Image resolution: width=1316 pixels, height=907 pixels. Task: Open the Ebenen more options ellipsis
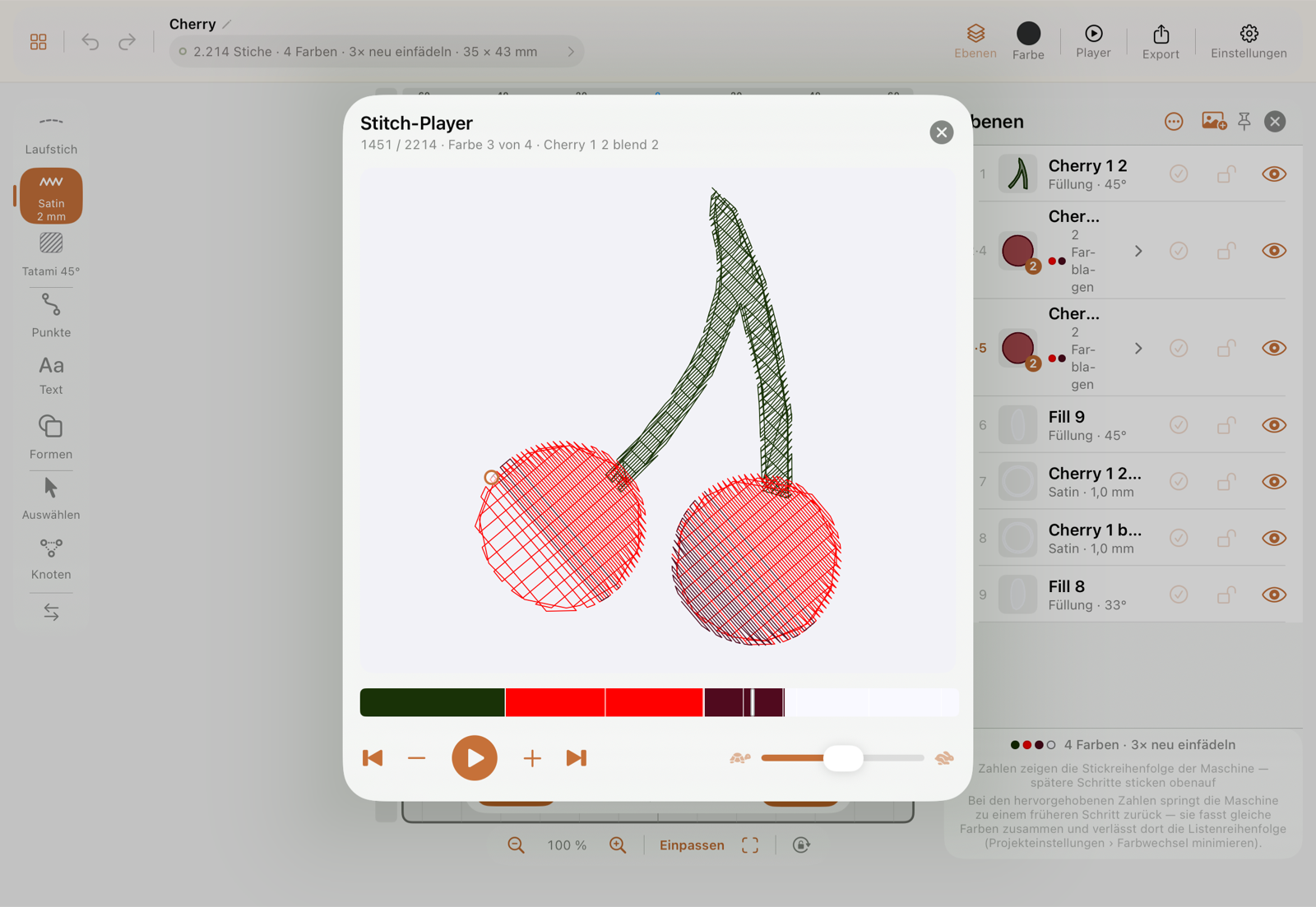[1174, 122]
